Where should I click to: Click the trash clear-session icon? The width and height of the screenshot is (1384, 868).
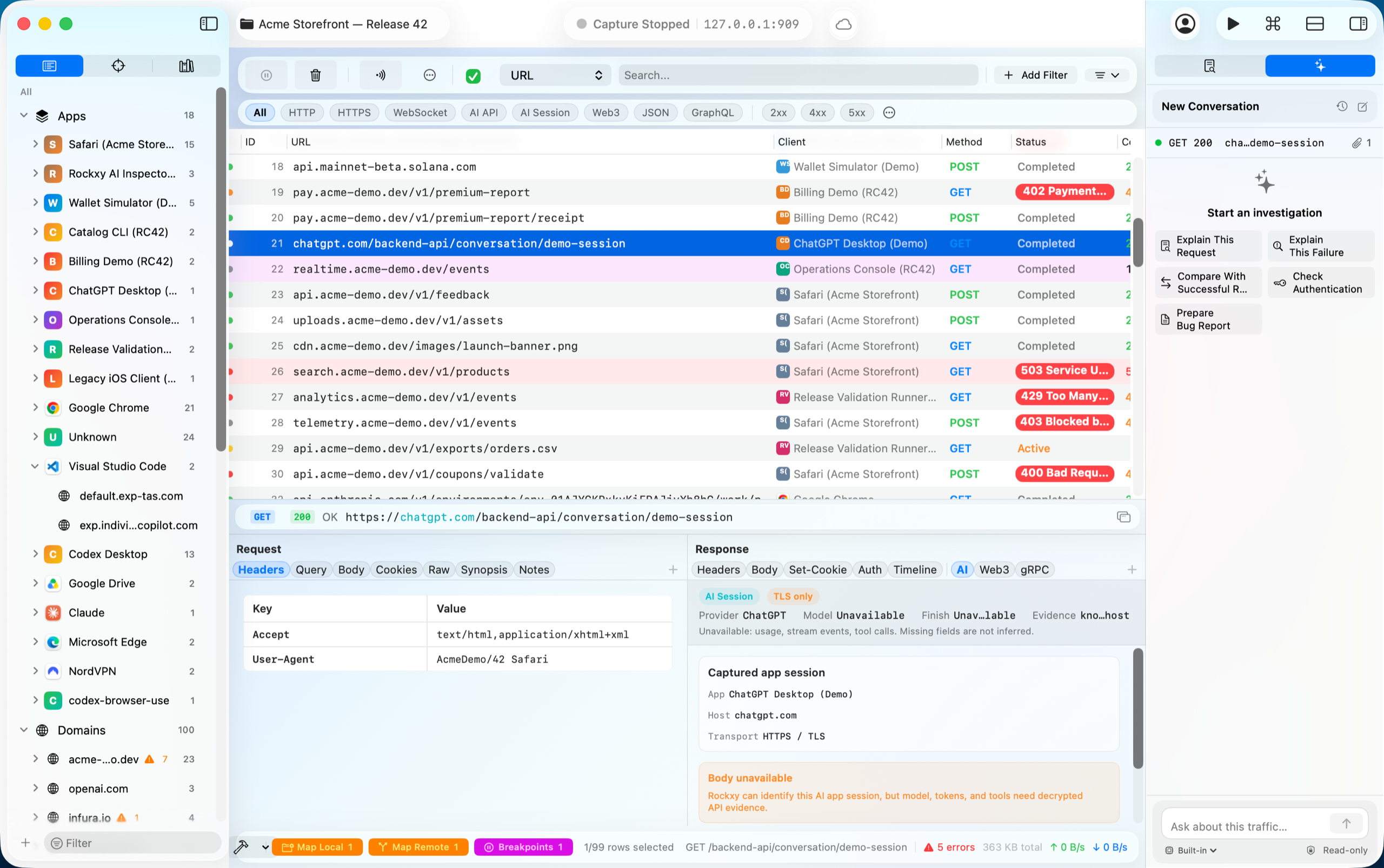(315, 75)
